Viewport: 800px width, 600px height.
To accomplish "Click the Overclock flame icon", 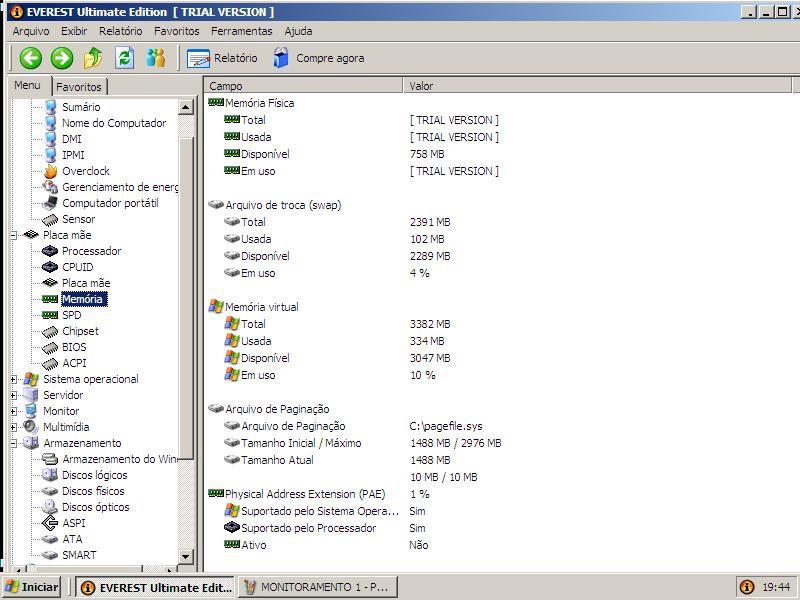I will click(x=50, y=171).
